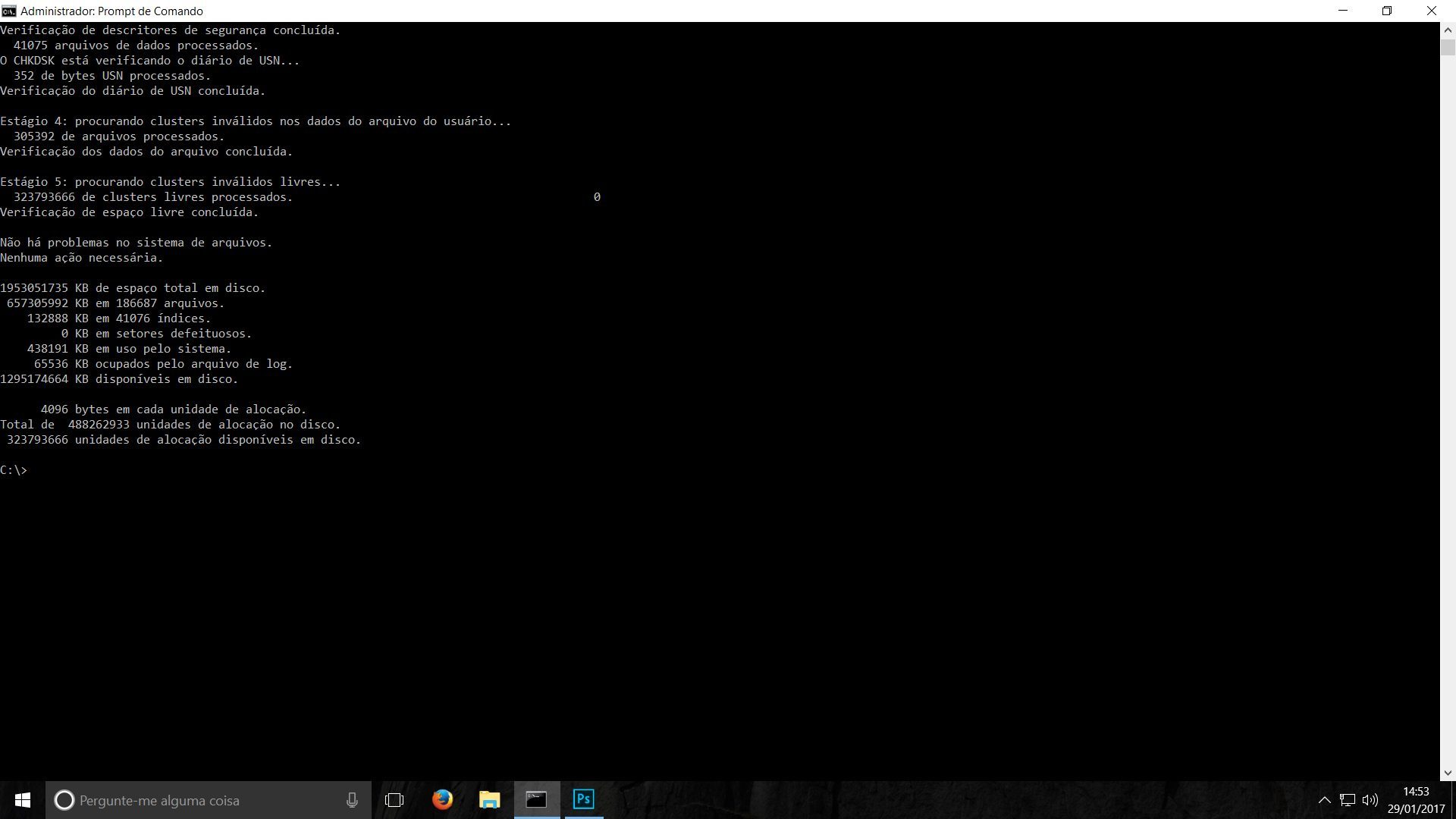Click the 'Total de 488262933 unidades' line
This screenshot has width=1456, height=819.
coord(171,425)
